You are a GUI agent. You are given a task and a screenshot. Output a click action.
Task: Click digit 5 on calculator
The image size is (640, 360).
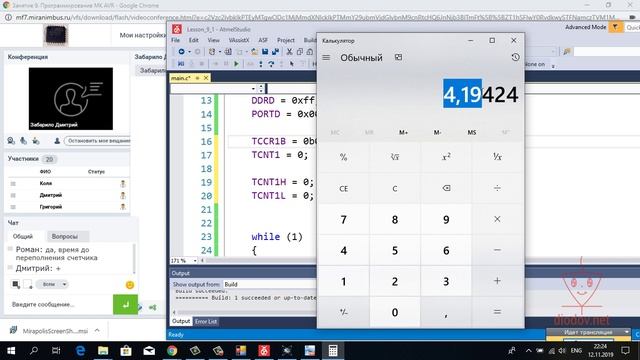[395, 250]
